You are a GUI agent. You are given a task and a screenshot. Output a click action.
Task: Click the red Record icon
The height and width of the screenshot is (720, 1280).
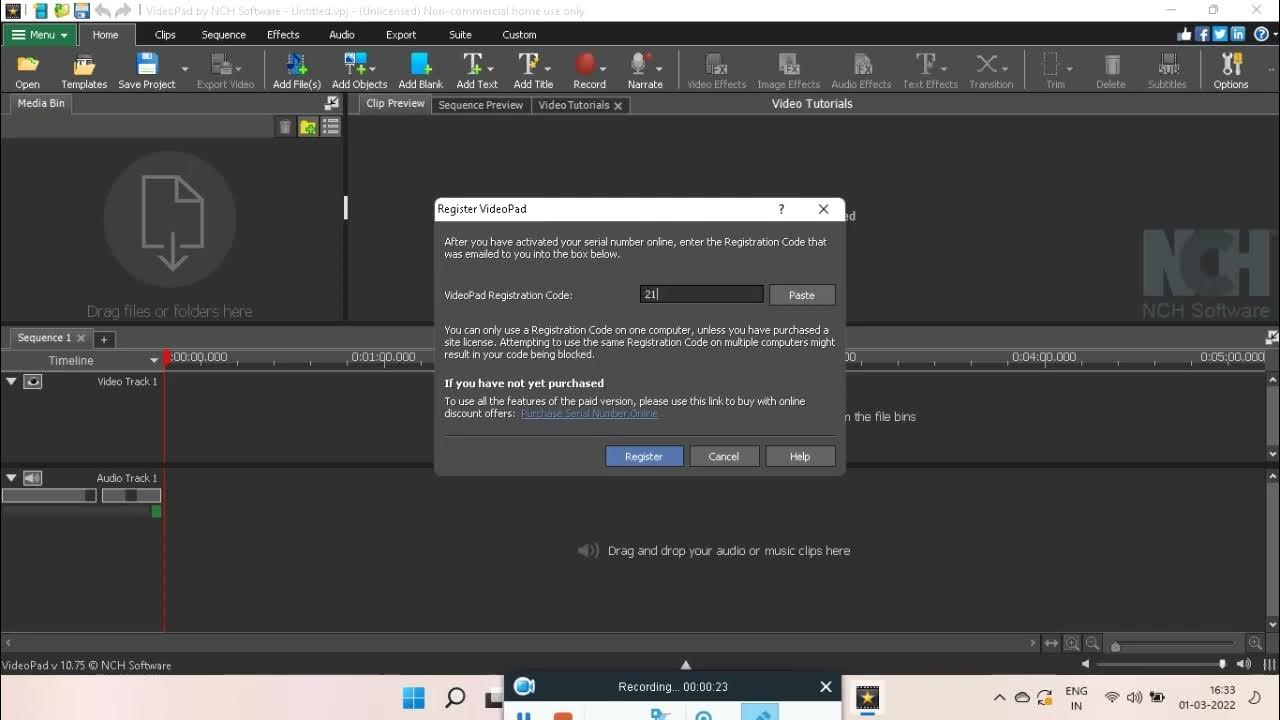585,65
